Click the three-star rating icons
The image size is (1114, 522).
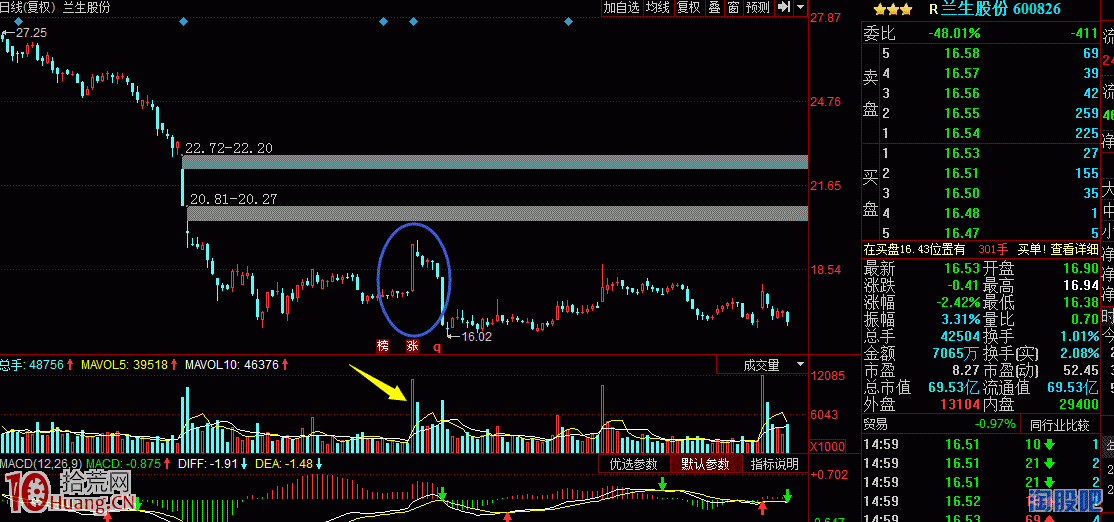coord(892,9)
